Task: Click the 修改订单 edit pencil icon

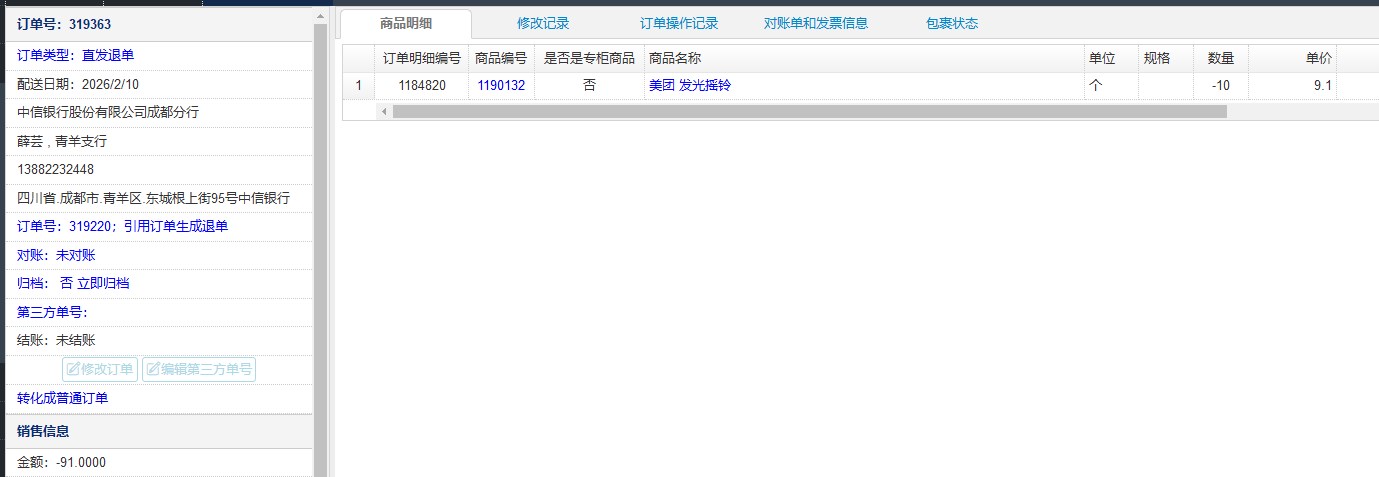Action: [x=73, y=370]
